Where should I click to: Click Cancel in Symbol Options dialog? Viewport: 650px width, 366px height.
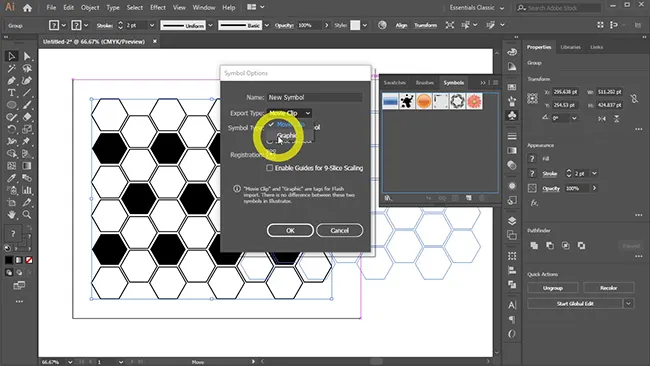click(x=340, y=230)
